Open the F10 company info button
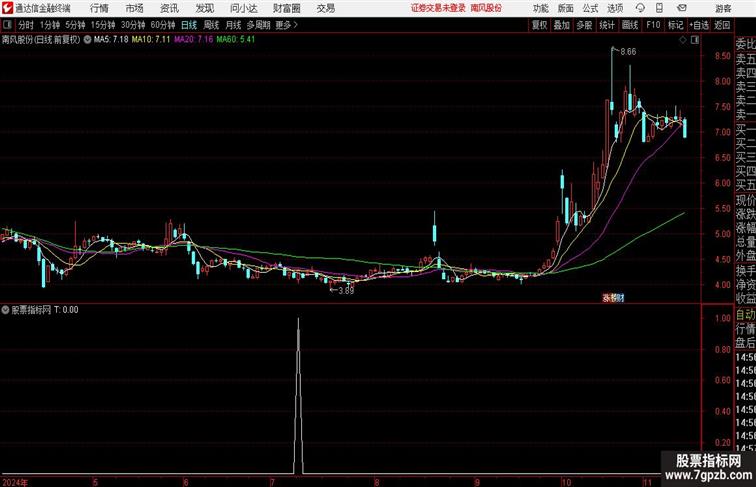The height and width of the screenshot is (487, 756). pos(653,25)
